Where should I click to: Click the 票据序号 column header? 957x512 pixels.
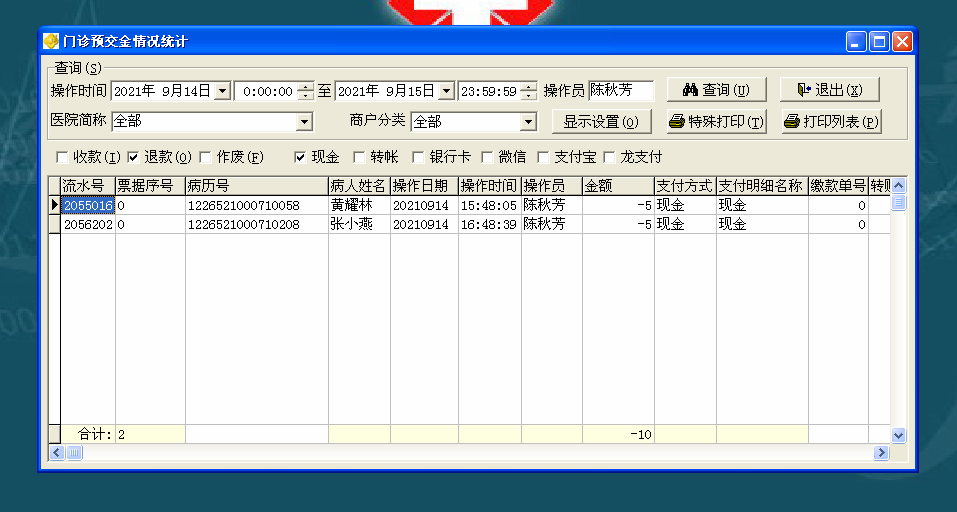coord(150,186)
